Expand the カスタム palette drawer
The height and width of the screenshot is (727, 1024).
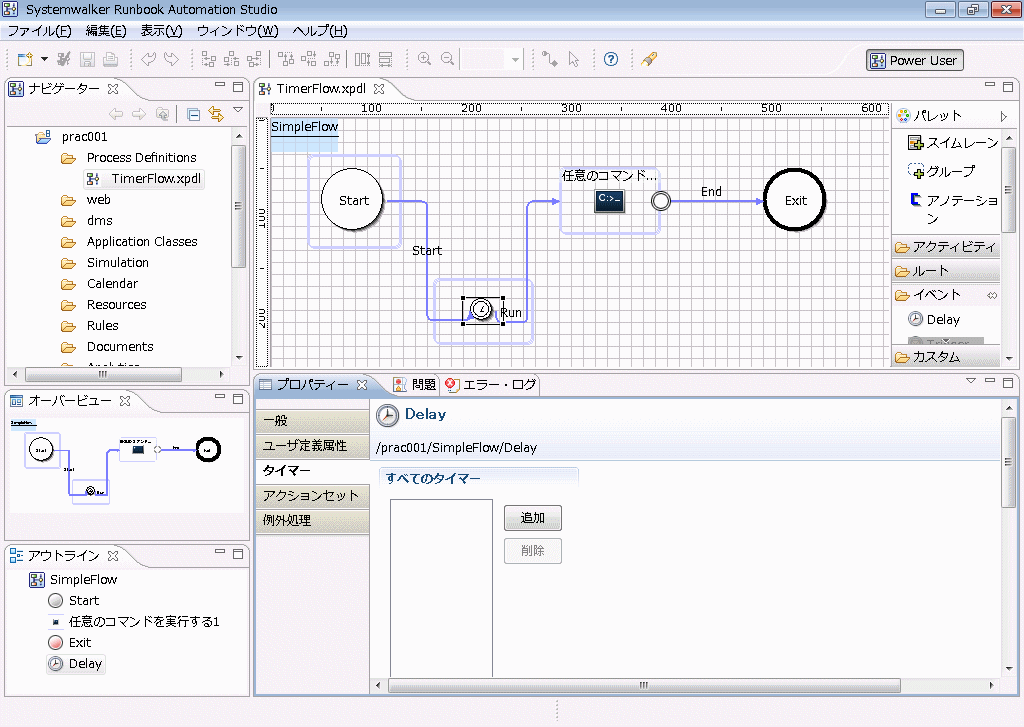click(946, 357)
